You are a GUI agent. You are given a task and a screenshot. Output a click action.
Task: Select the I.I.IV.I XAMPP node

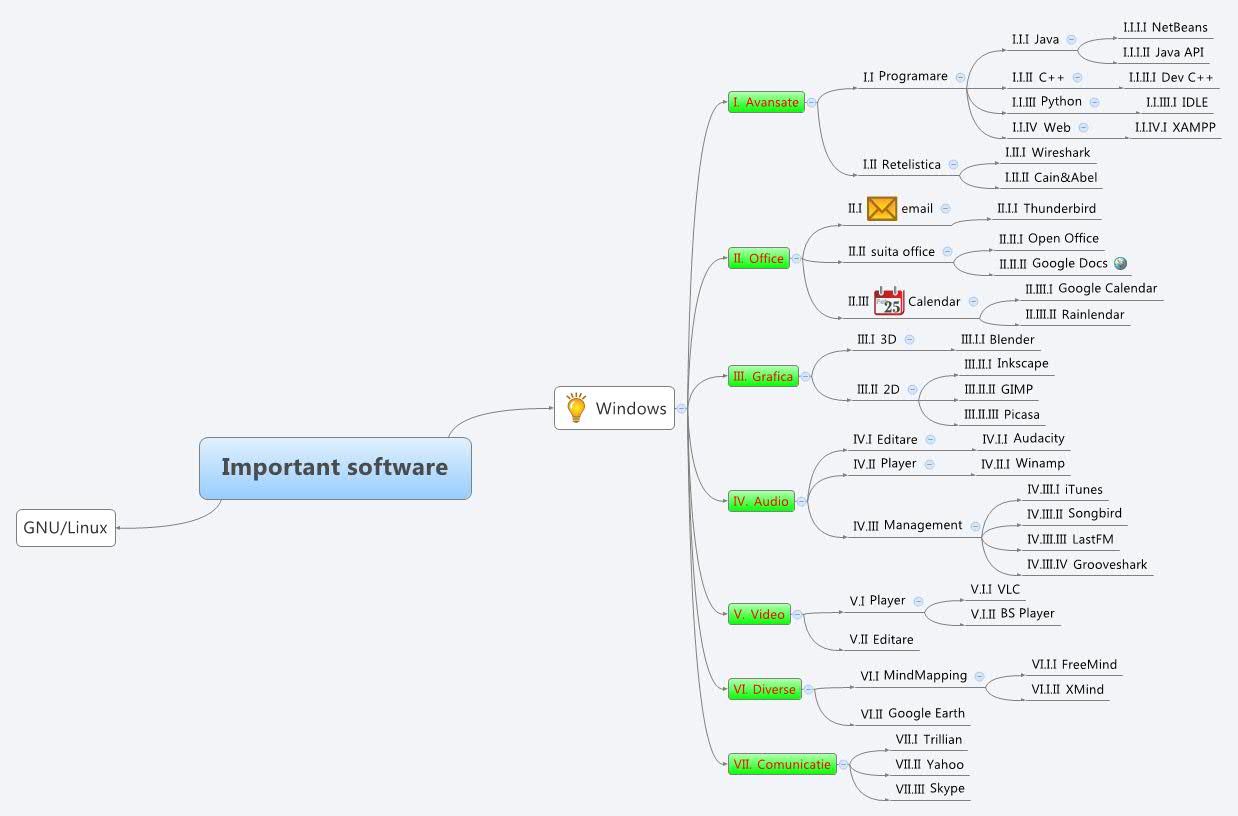click(1175, 127)
